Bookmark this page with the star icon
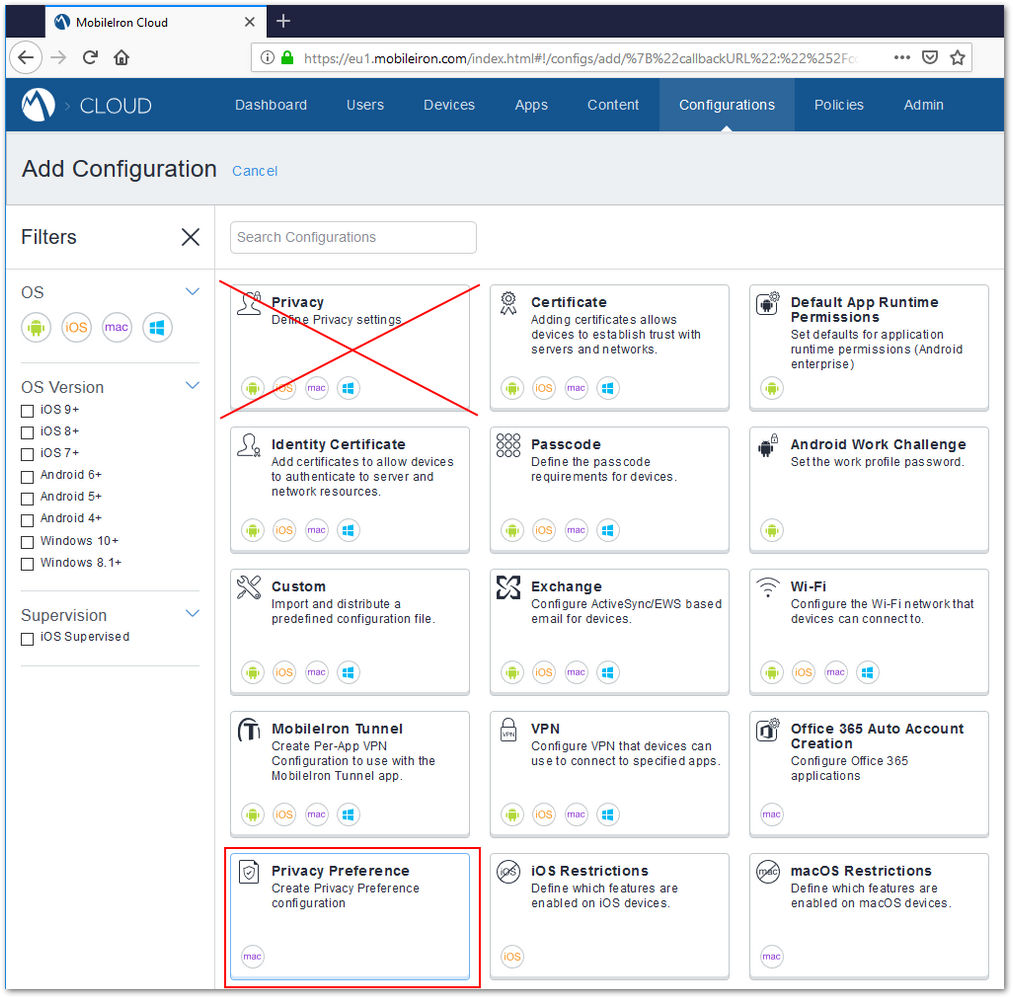 [957, 57]
